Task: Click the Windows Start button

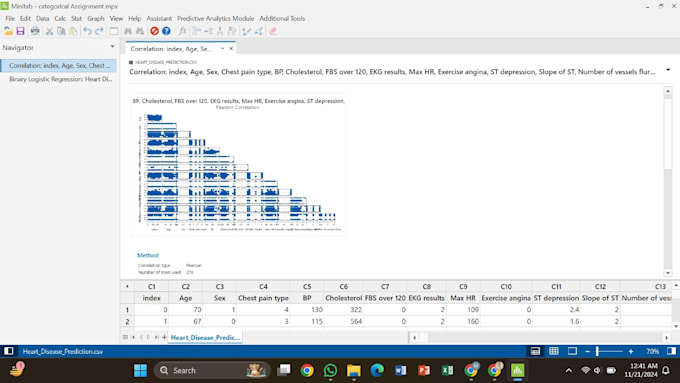Action: (141, 370)
